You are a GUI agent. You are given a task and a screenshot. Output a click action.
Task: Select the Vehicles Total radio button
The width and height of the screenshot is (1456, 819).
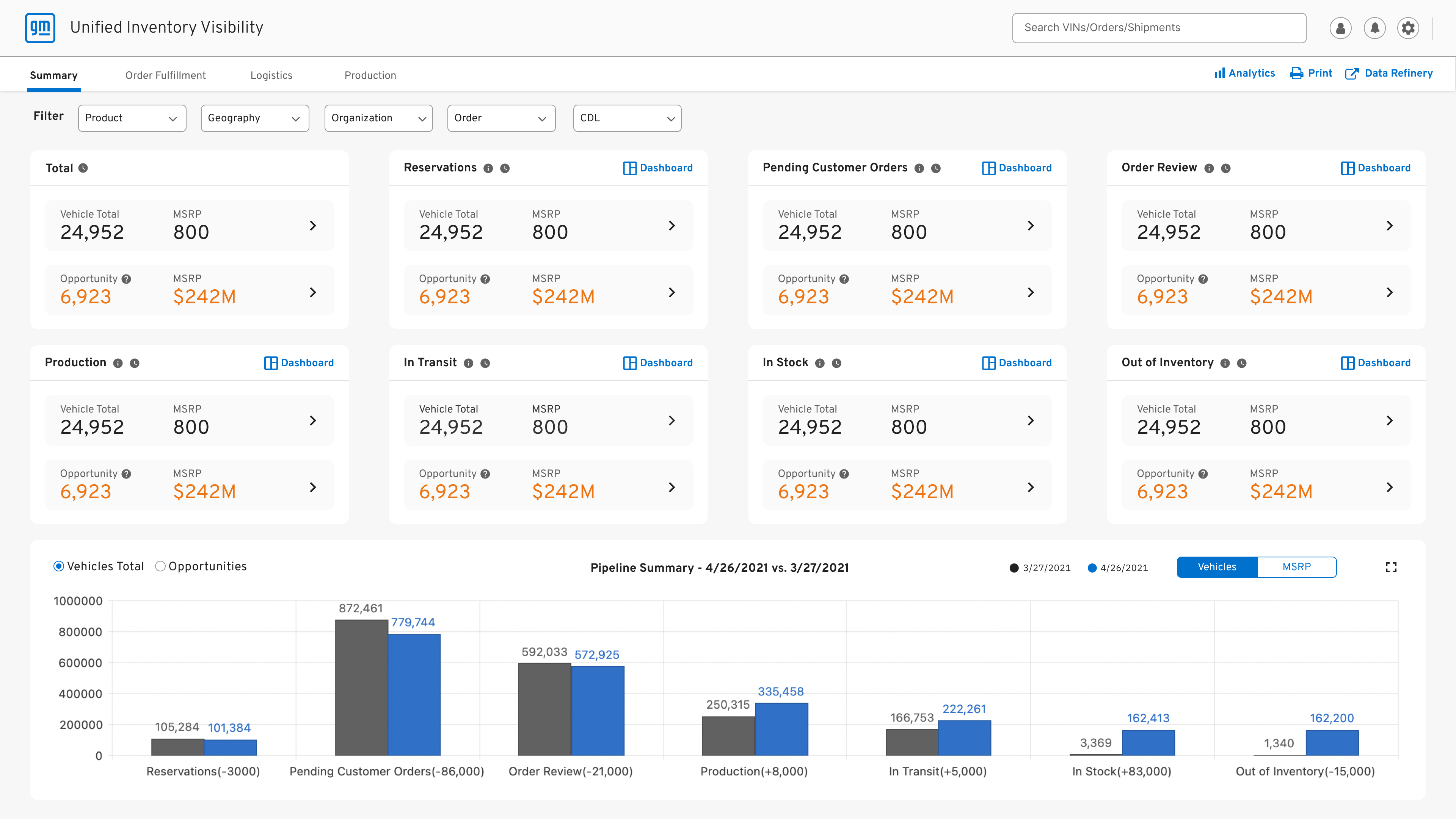click(x=58, y=566)
